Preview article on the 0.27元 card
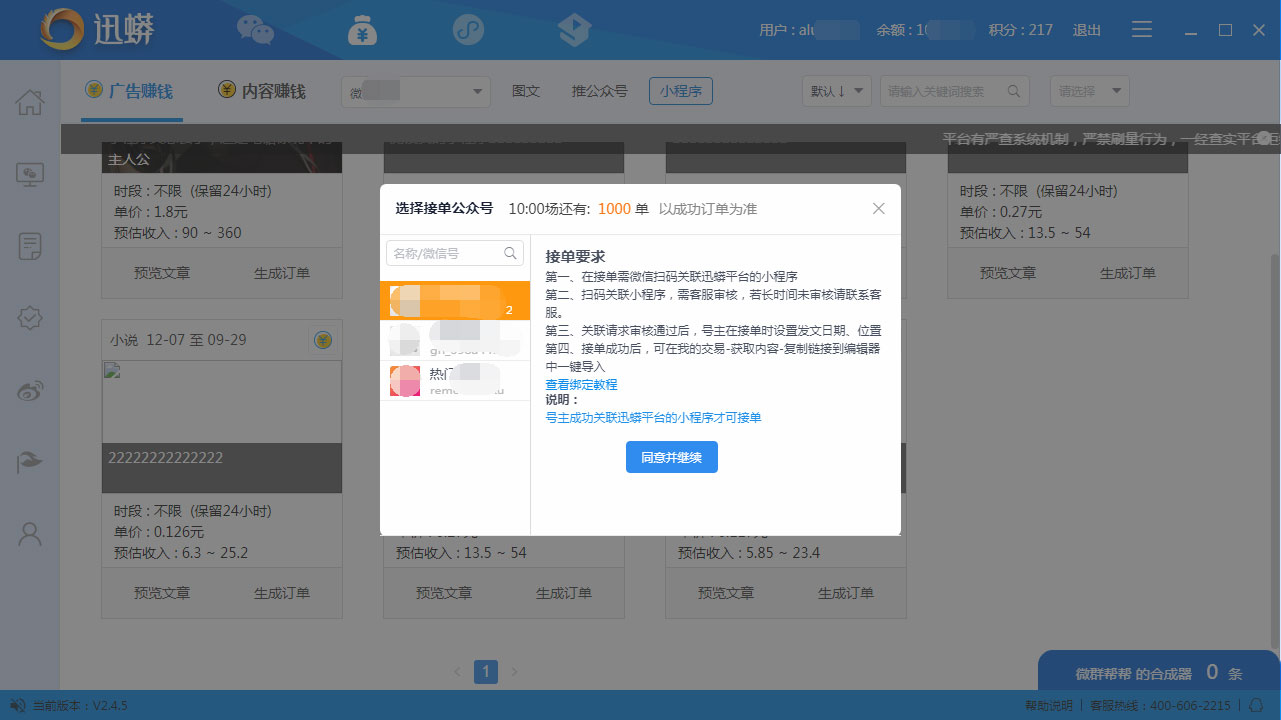The height and width of the screenshot is (720, 1281). (1008, 273)
